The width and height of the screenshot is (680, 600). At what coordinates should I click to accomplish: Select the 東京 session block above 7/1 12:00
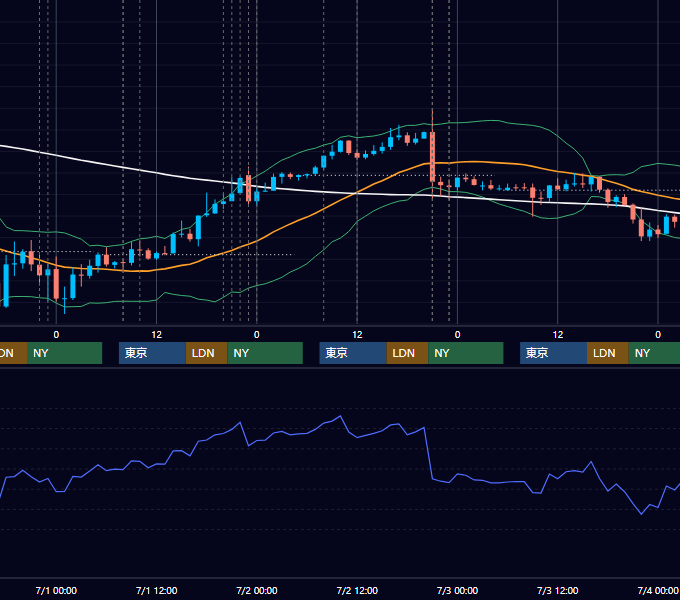152,353
